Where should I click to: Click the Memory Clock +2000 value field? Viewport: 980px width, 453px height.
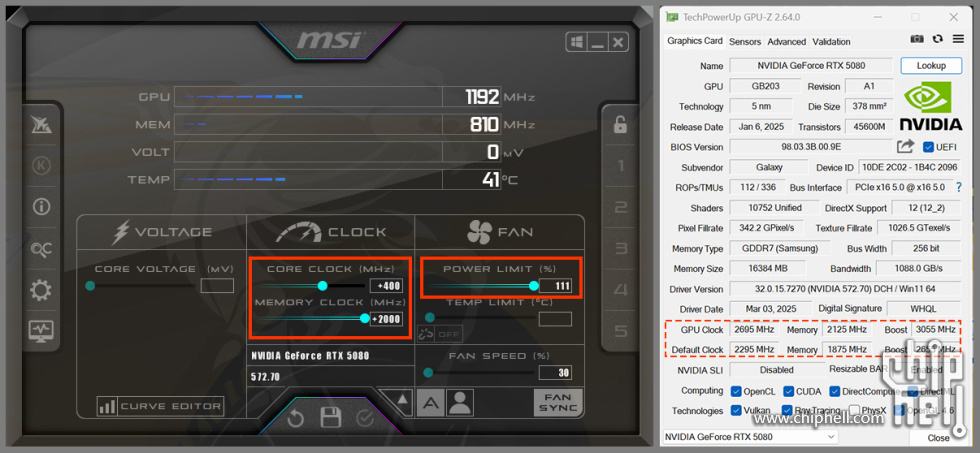pyautogui.click(x=386, y=319)
